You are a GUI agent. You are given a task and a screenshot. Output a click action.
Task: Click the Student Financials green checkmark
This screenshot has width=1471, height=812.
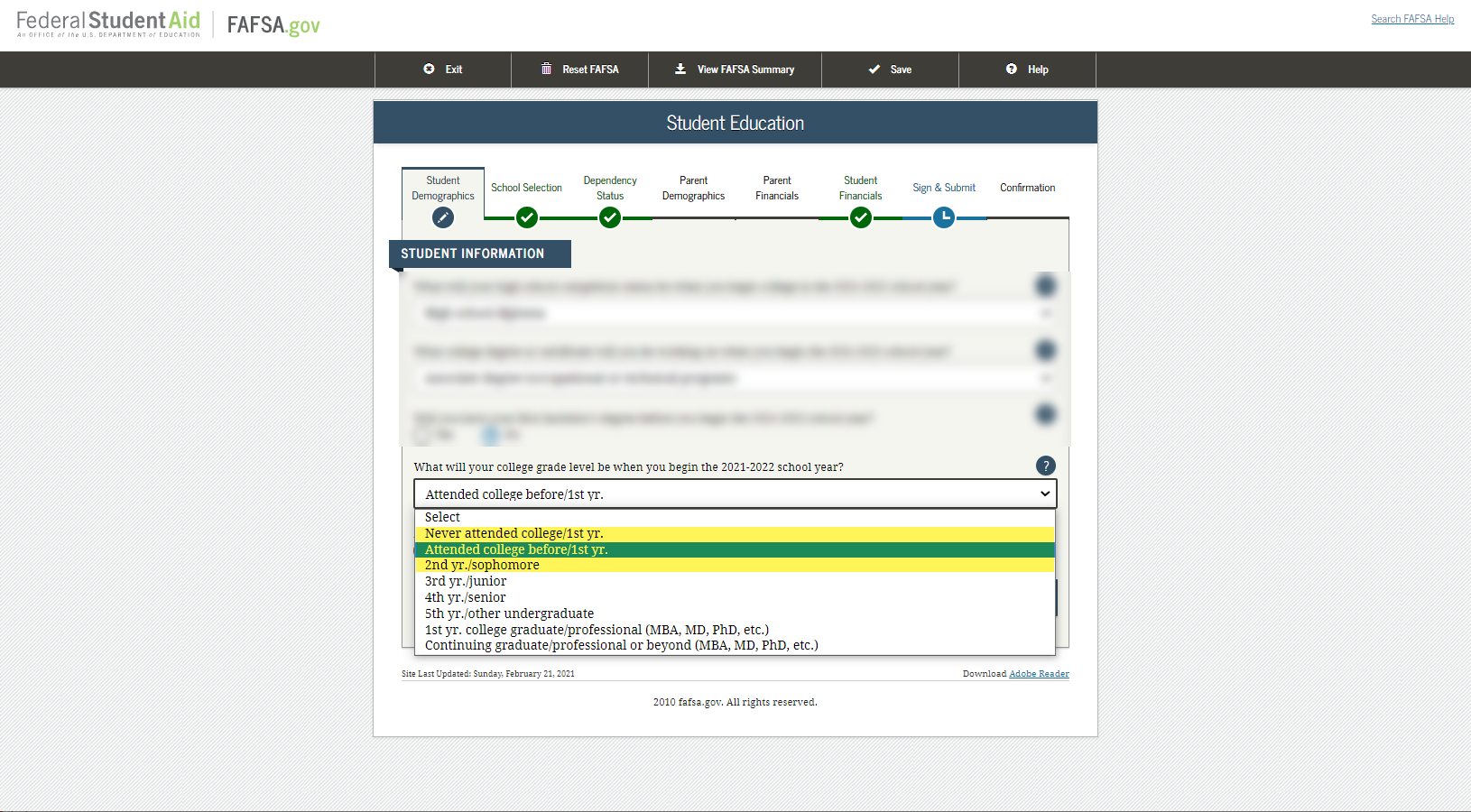[861, 217]
